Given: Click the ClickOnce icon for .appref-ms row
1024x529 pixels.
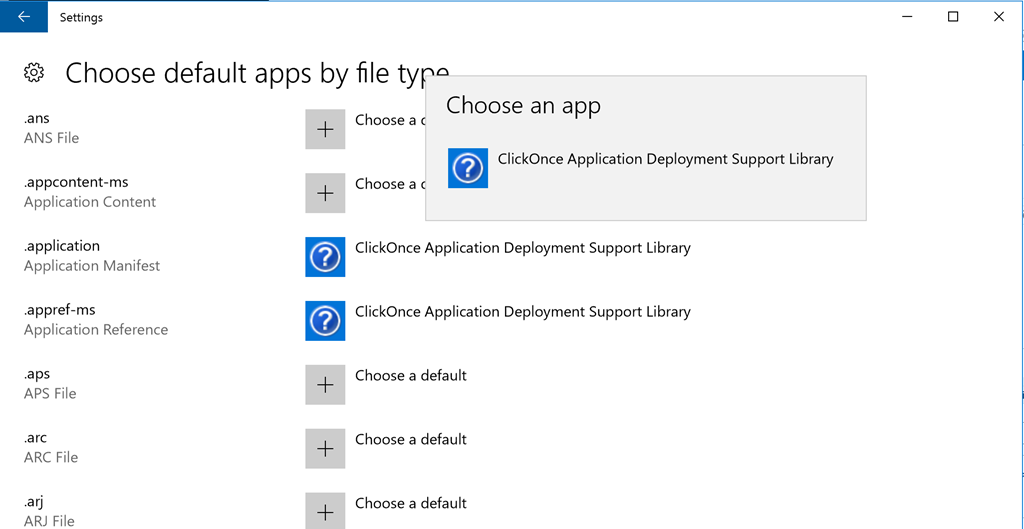Looking at the screenshot, I should 325,321.
